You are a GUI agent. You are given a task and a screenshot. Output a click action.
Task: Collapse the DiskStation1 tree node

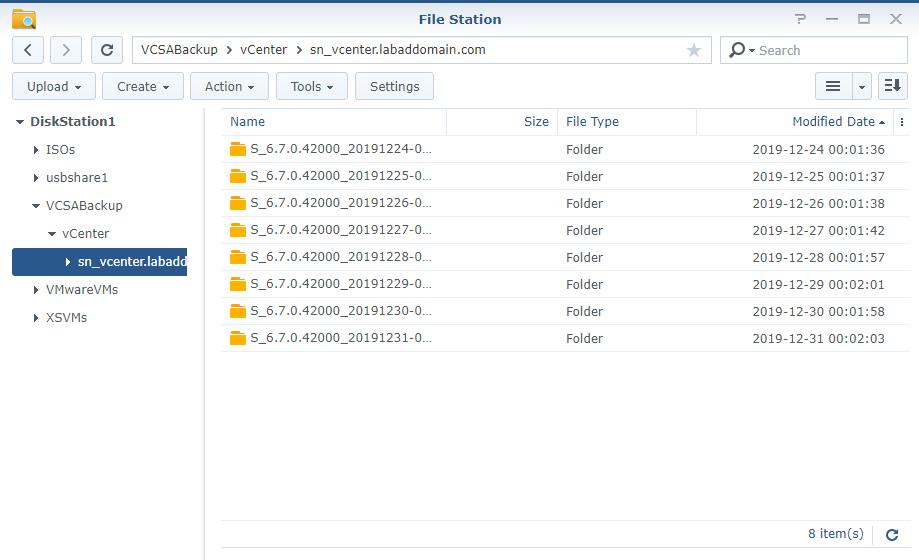[20, 122]
